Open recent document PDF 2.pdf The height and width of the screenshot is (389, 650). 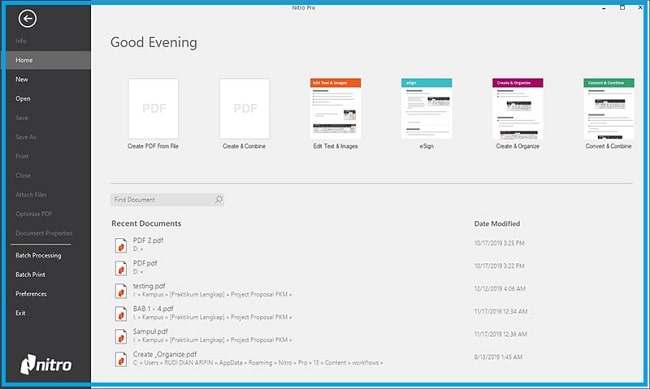[x=148, y=241]
